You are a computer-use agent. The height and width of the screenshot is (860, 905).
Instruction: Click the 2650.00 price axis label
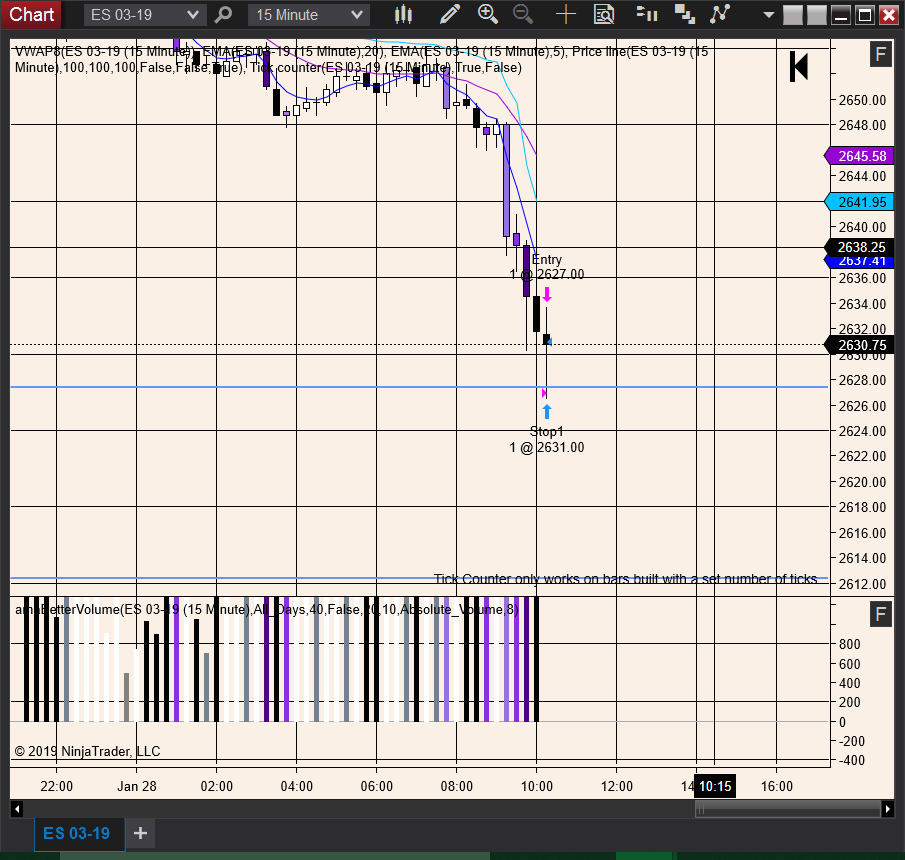(862, 100)
